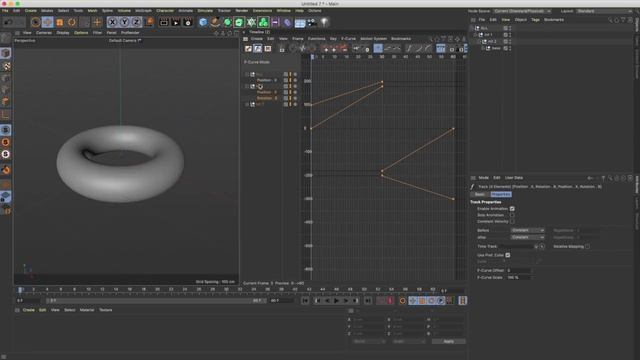Toggle the Solo Animation checkbox
Image resolution: width=640 pixels, height=360 pixels.
tap(512, 215)
